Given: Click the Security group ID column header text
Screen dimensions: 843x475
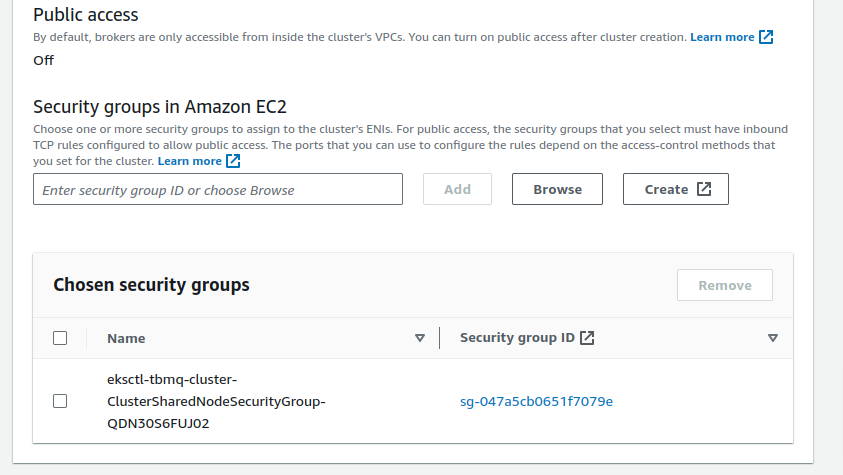Looking at the screenshot, I should 517,338.
